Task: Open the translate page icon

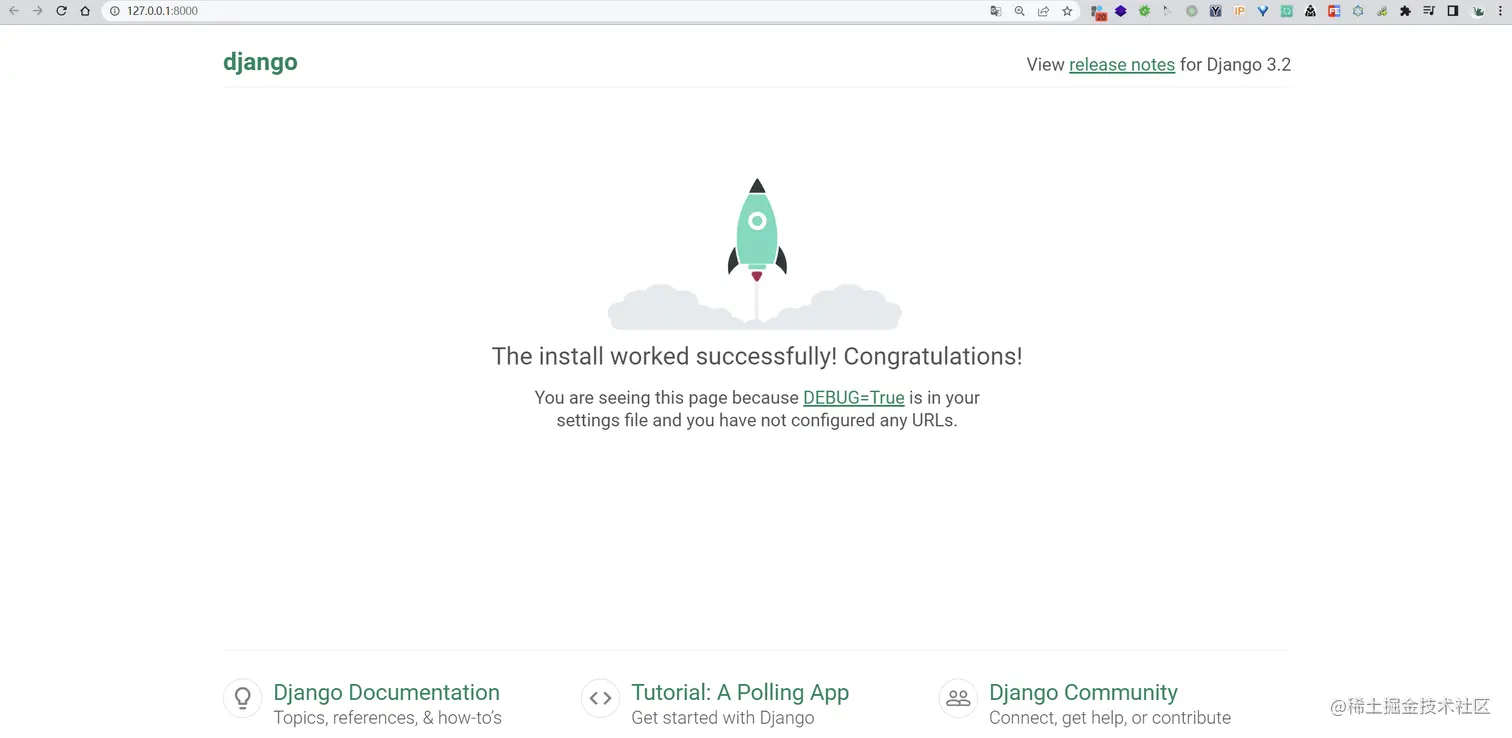Action: tap(995, 11)
